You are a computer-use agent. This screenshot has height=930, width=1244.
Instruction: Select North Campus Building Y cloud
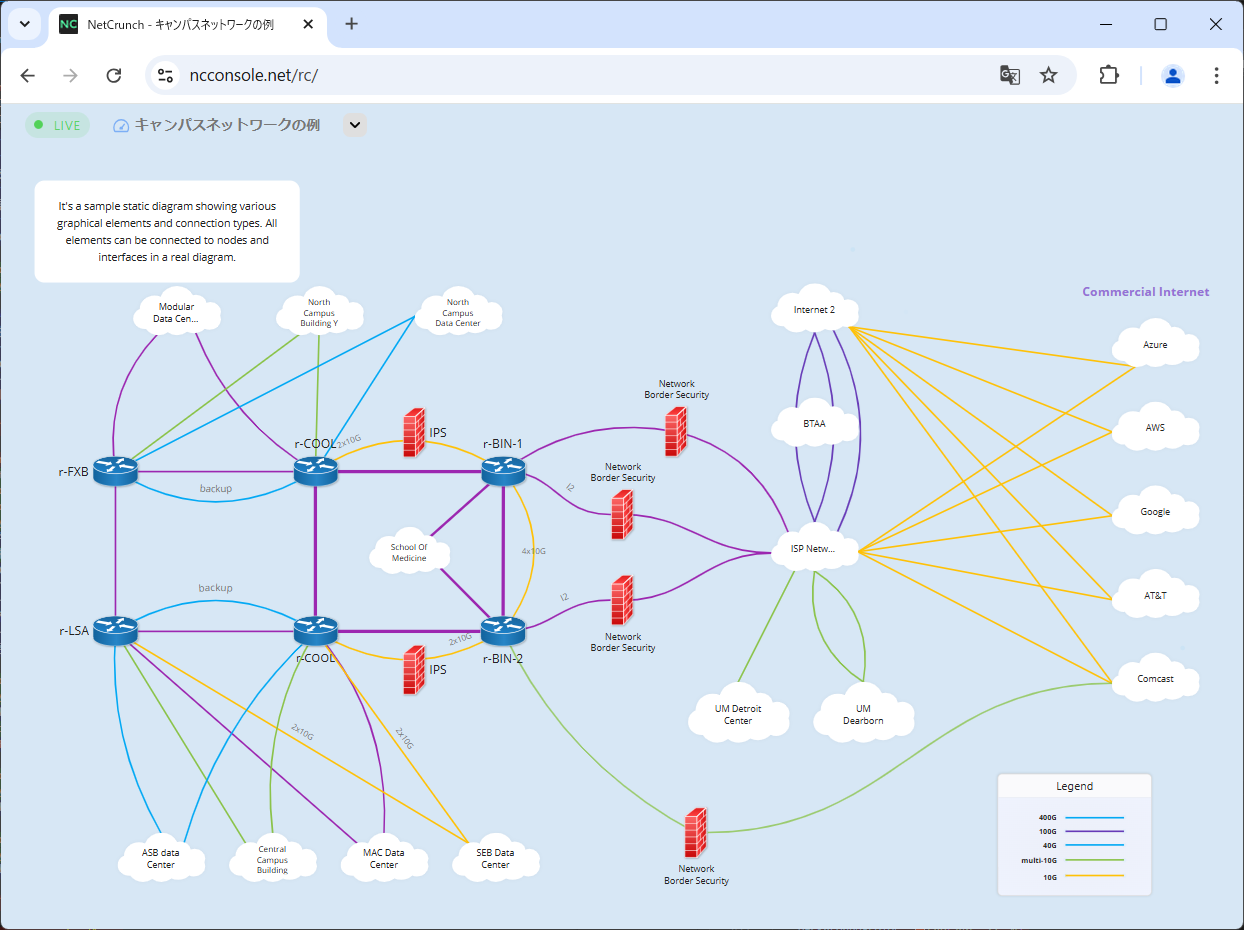point(319,313)
